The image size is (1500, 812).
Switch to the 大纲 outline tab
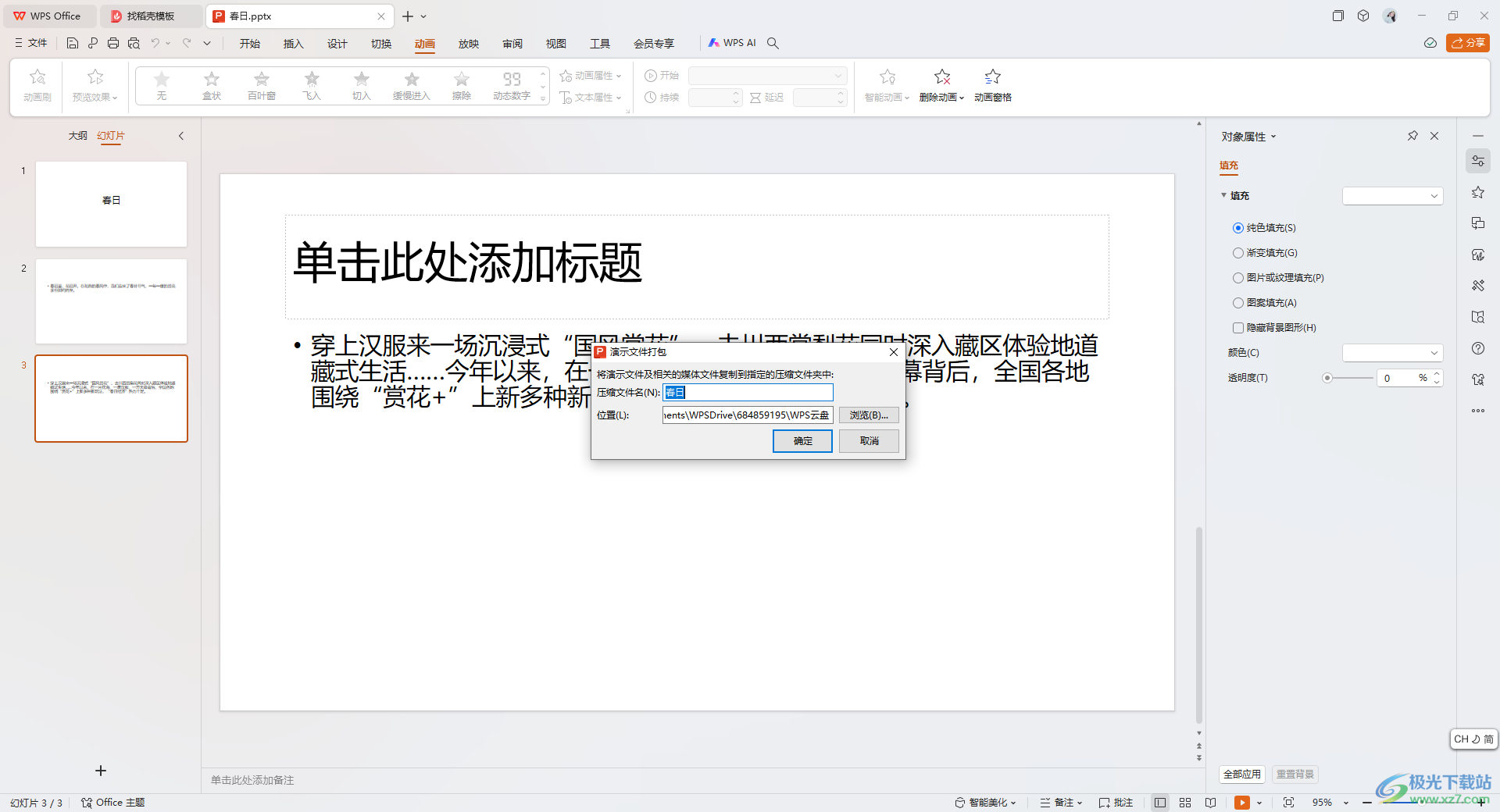(77, 136)
